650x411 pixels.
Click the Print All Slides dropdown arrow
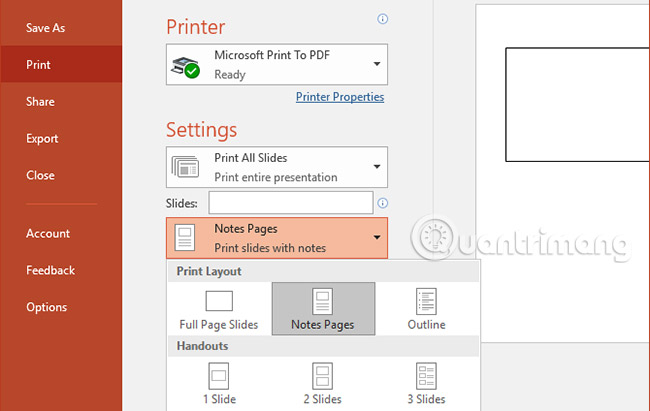pyautogui.click(x=377, y=167)
